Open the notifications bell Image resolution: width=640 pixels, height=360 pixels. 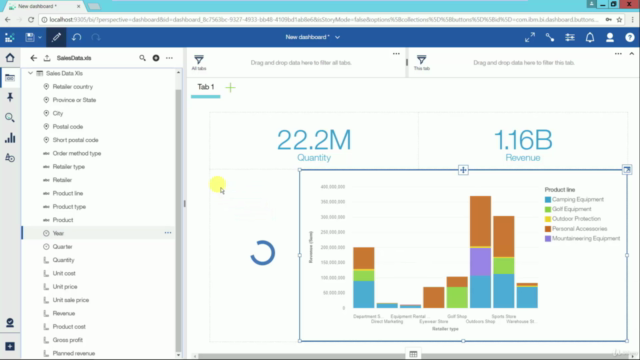[590, 38]
